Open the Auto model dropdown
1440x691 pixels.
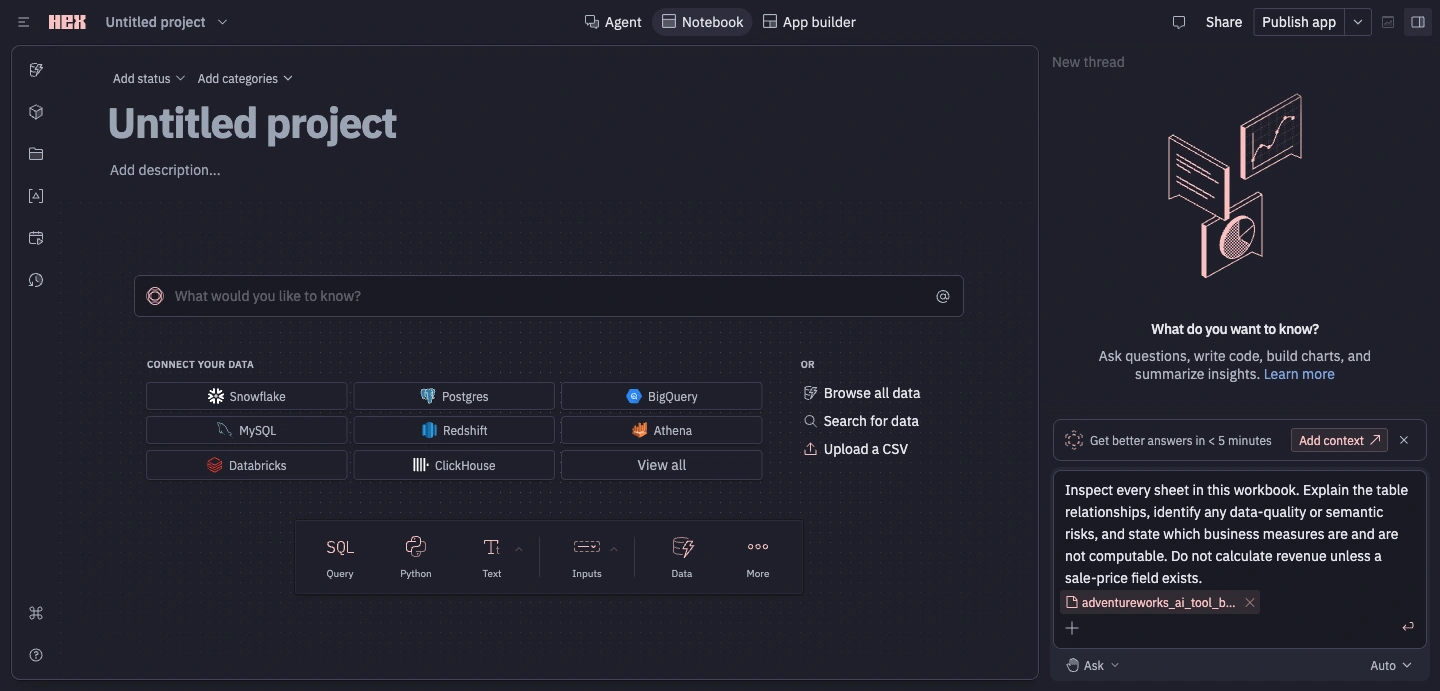coord(1391,665)
